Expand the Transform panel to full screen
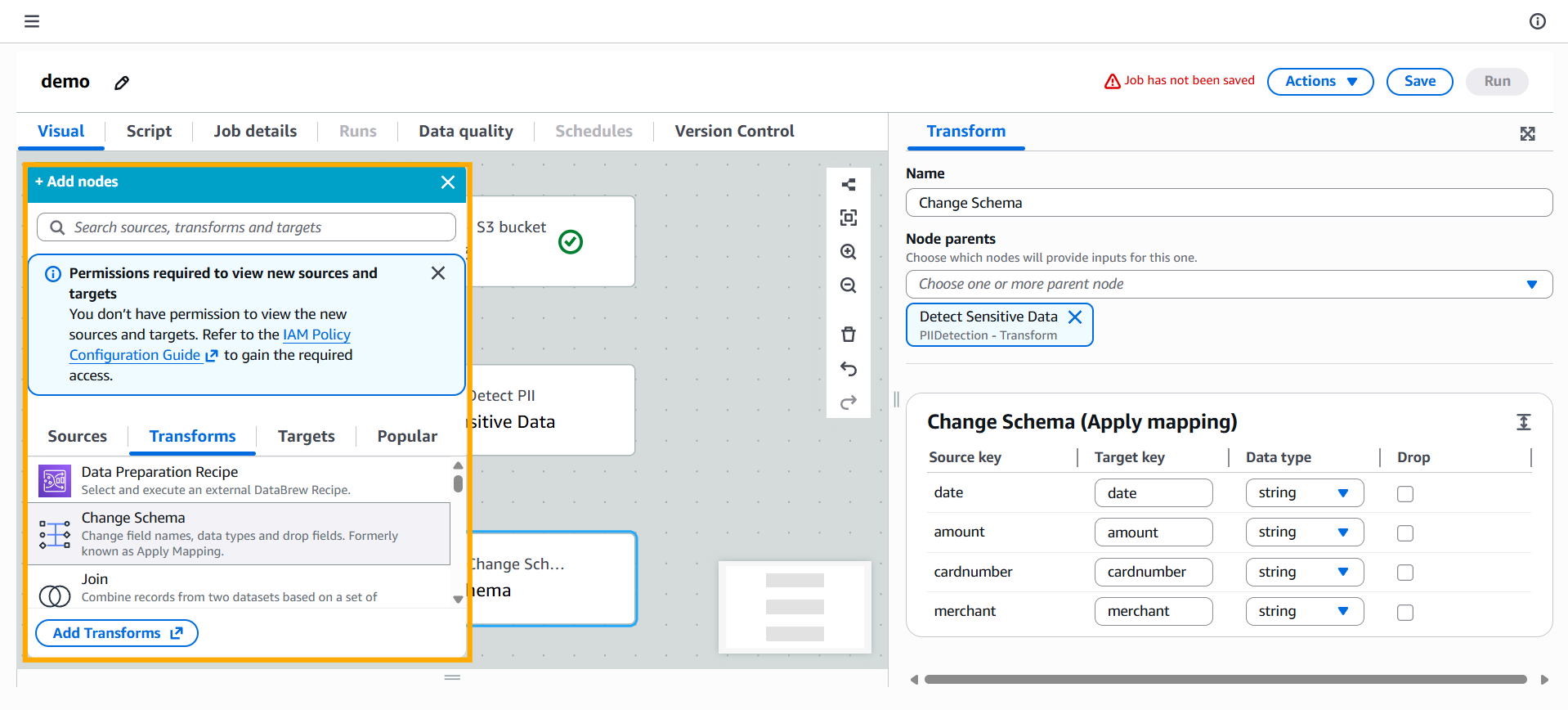Image resolution: width=1568 pixels, height=710 pixels. (1527, 133)
